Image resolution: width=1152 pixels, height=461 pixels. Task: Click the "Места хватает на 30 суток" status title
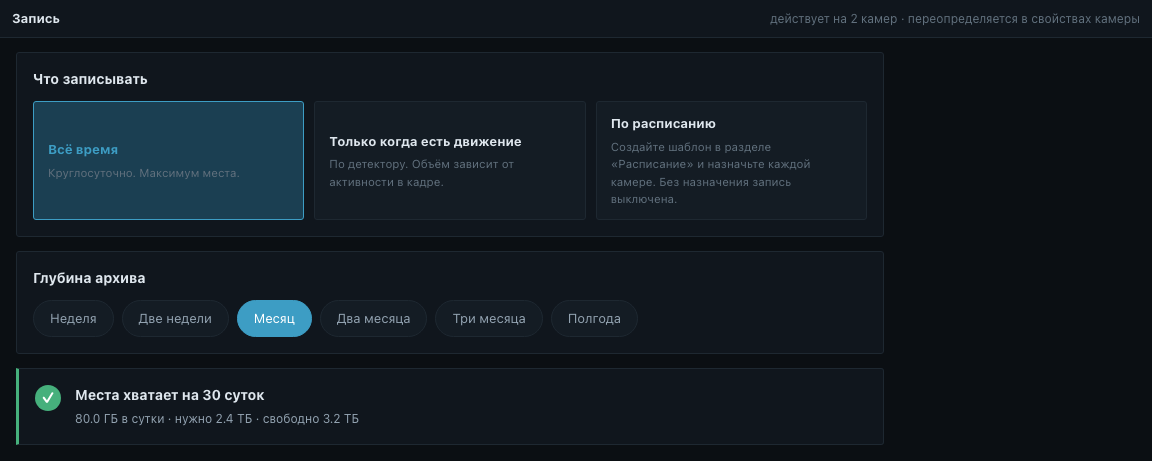point(170,396)
